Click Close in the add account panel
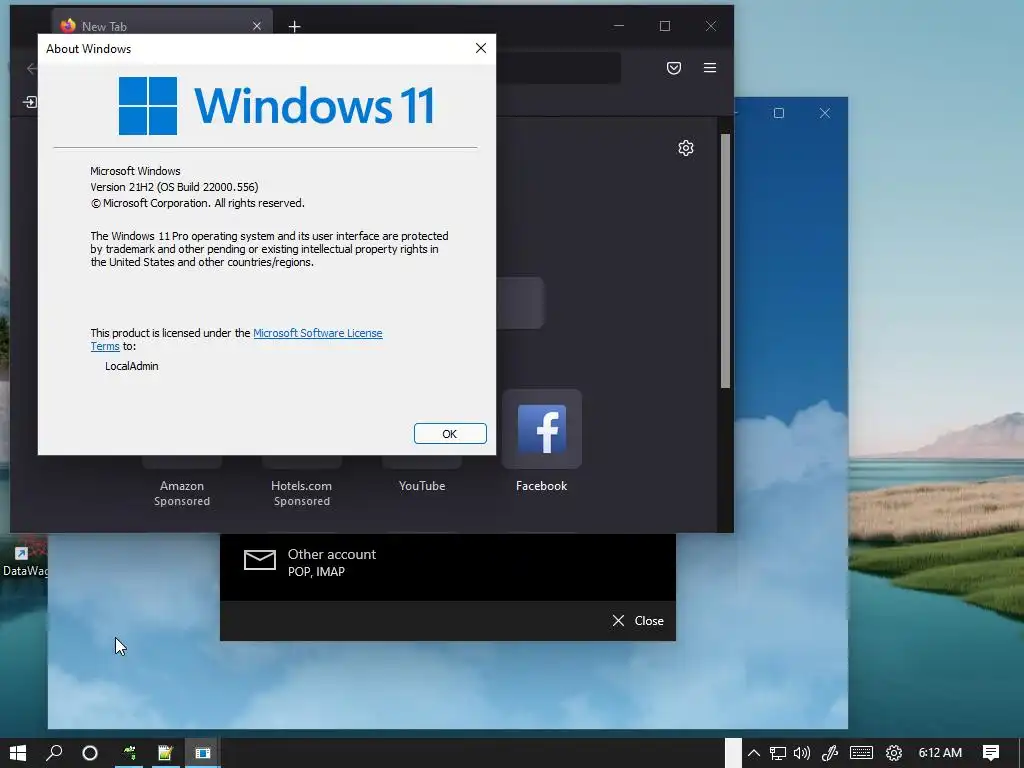Image resolution: width=1024 pixels, height=768 pixels. click(x=638, y=620)
